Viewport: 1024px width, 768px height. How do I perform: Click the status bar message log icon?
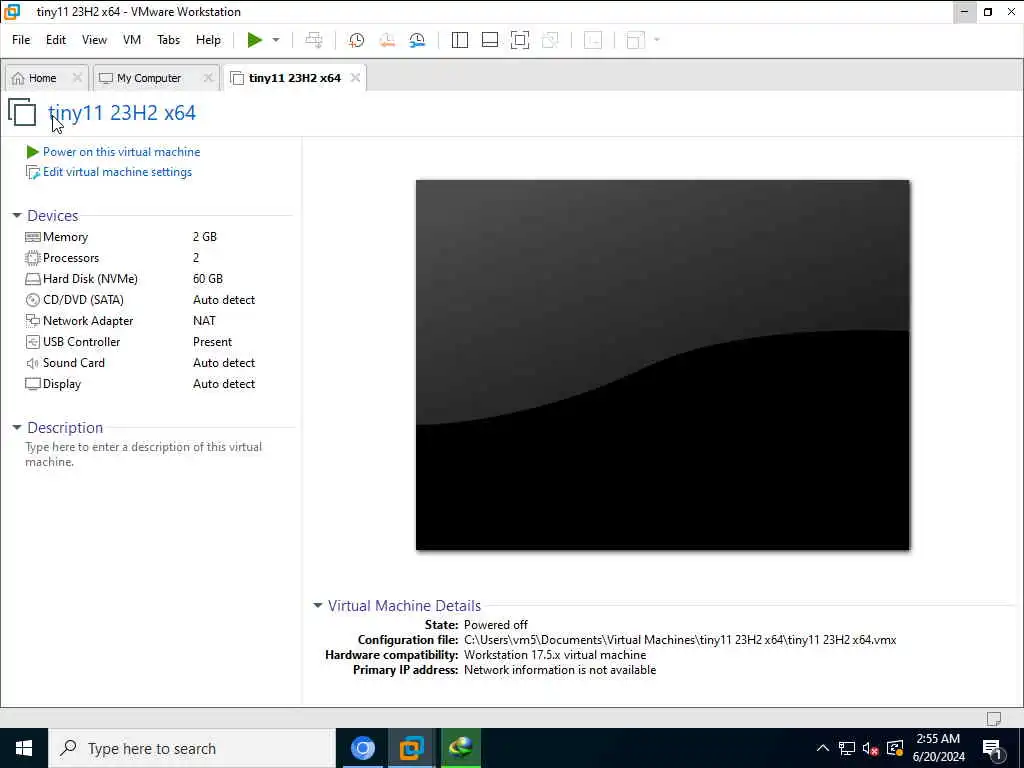pyautogui.click(x=994, y=718)
